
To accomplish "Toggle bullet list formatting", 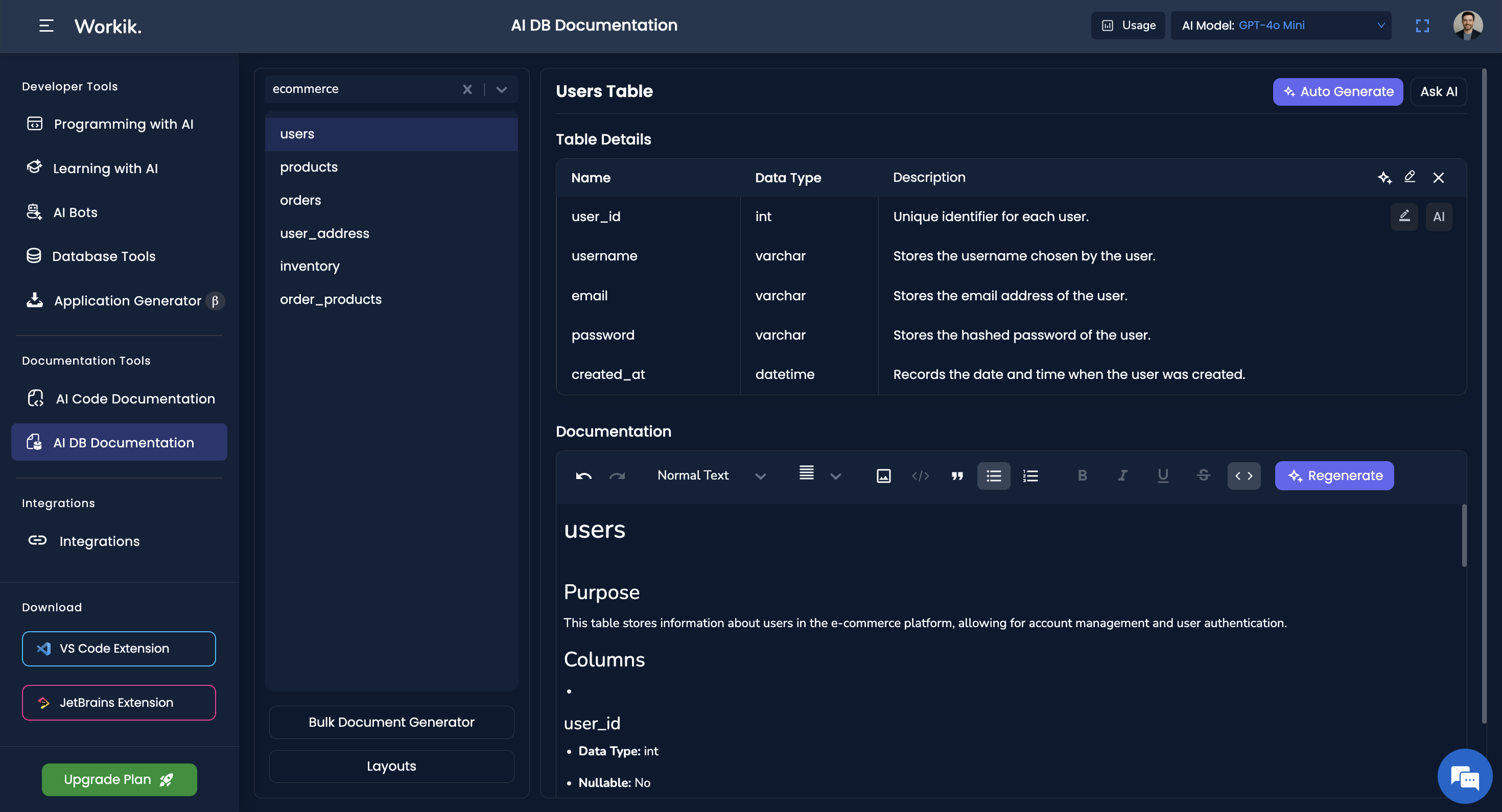I will click(x=994, y=475).
